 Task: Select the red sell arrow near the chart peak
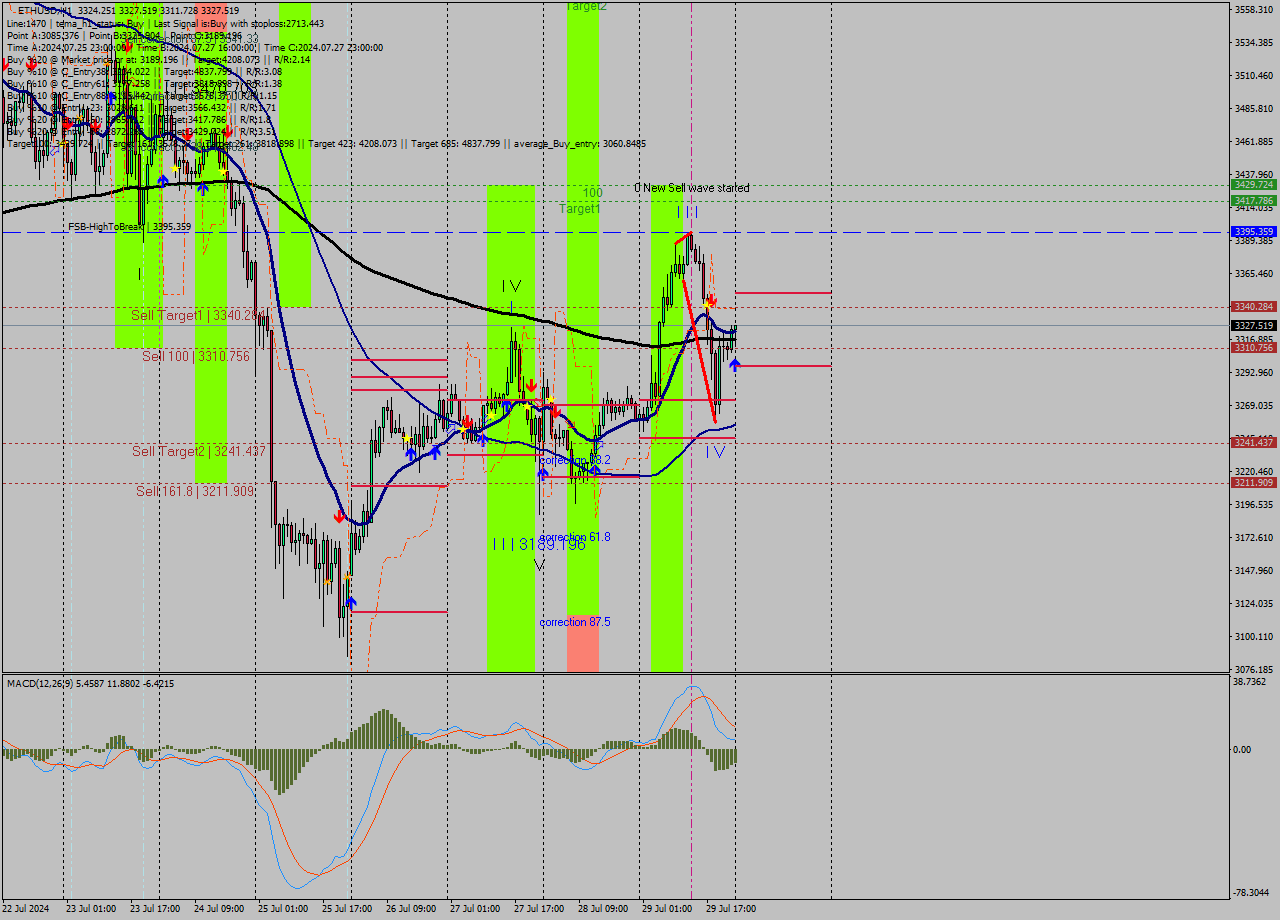(713, 301)
